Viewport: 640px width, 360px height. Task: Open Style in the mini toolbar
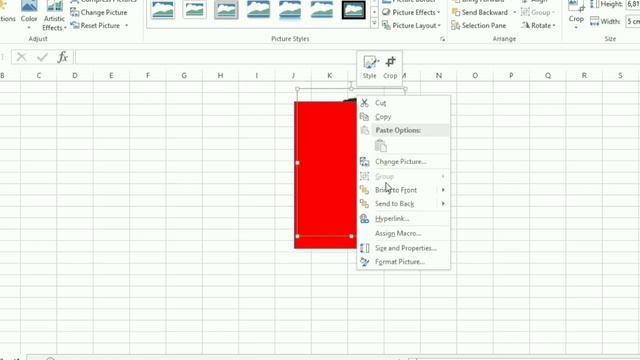point(370,67)
